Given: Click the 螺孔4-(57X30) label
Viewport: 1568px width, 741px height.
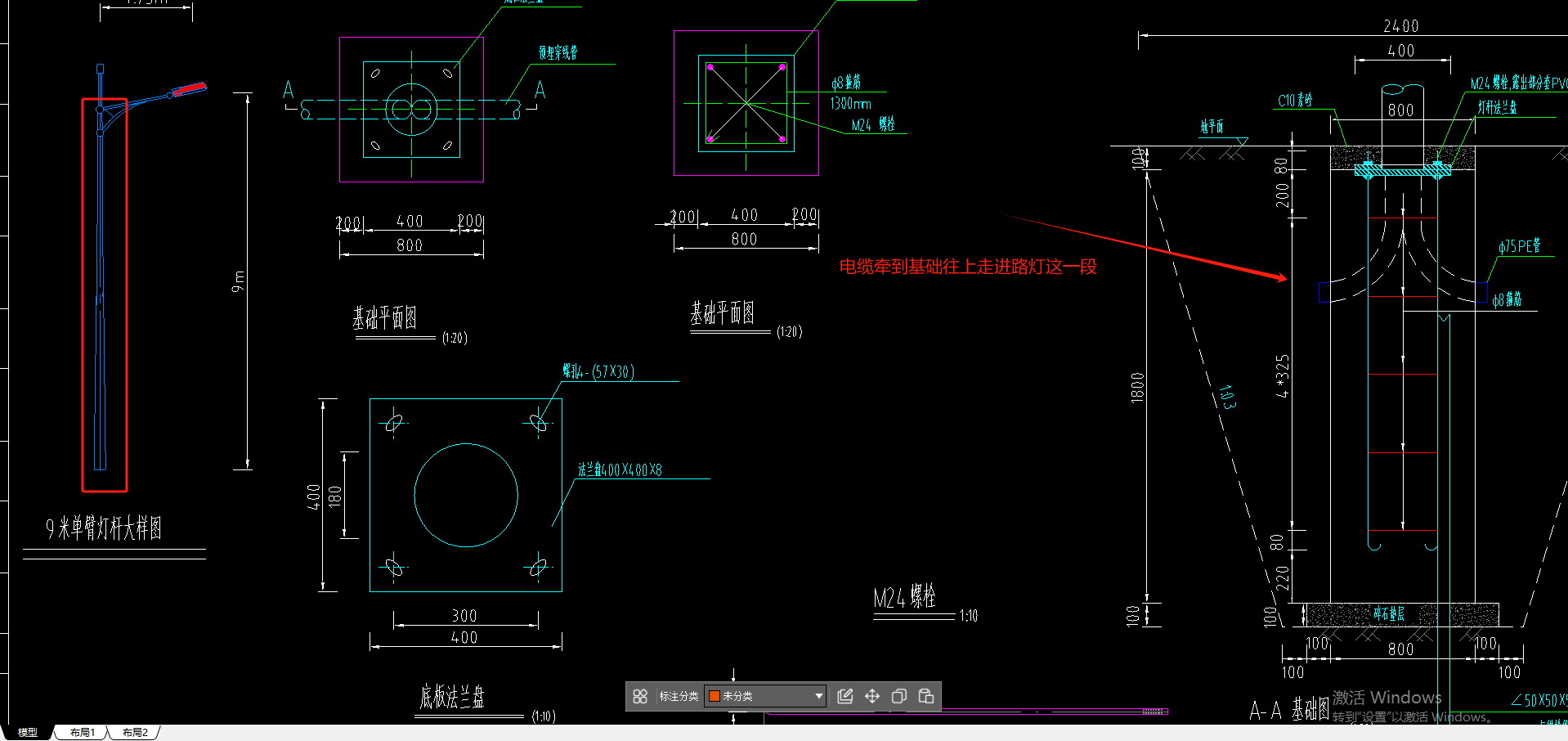Looking at the screenshot, I should (598, 371).
